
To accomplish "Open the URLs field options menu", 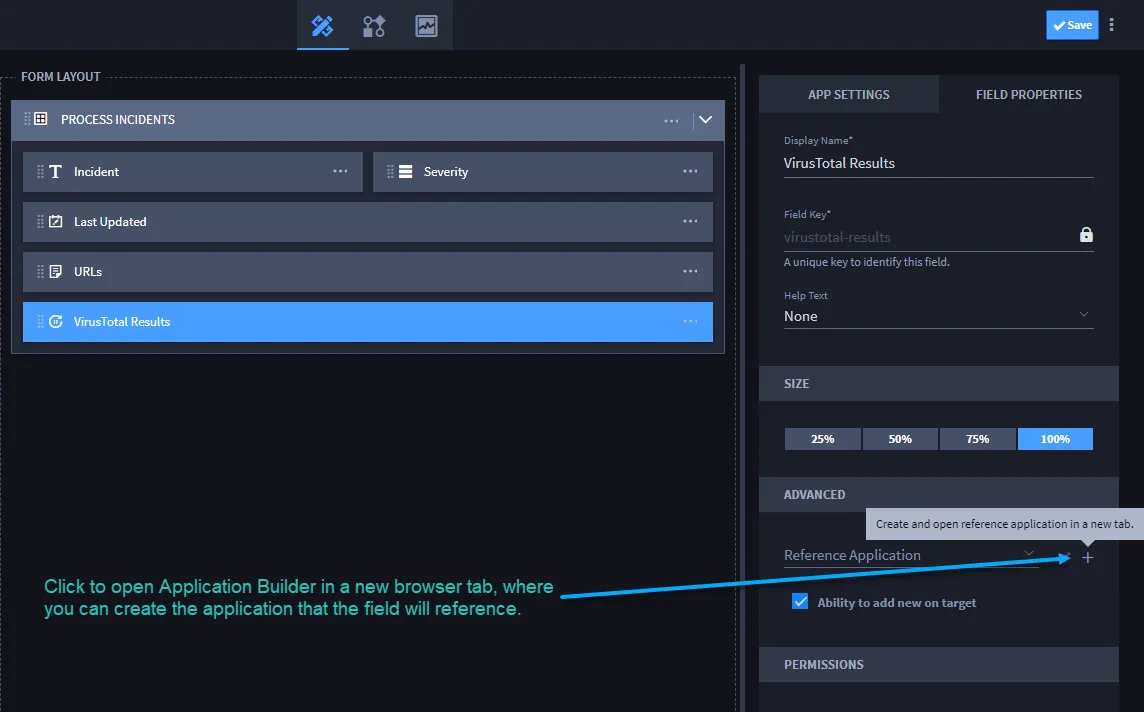I will (x=690, y=271).
